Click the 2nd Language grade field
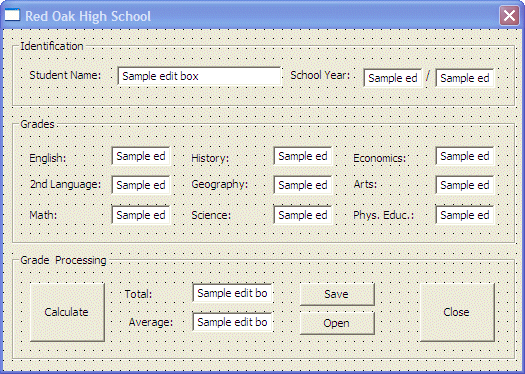Image resolution: width=525 pixels, height=374 pixels. click(141, 185)
